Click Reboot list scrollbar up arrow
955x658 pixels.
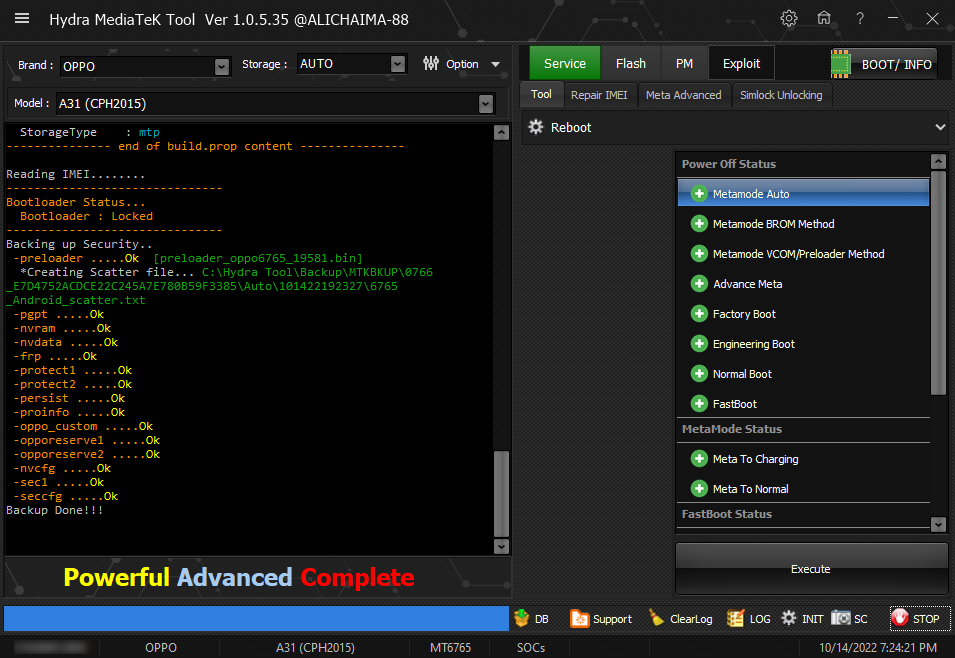939,161
